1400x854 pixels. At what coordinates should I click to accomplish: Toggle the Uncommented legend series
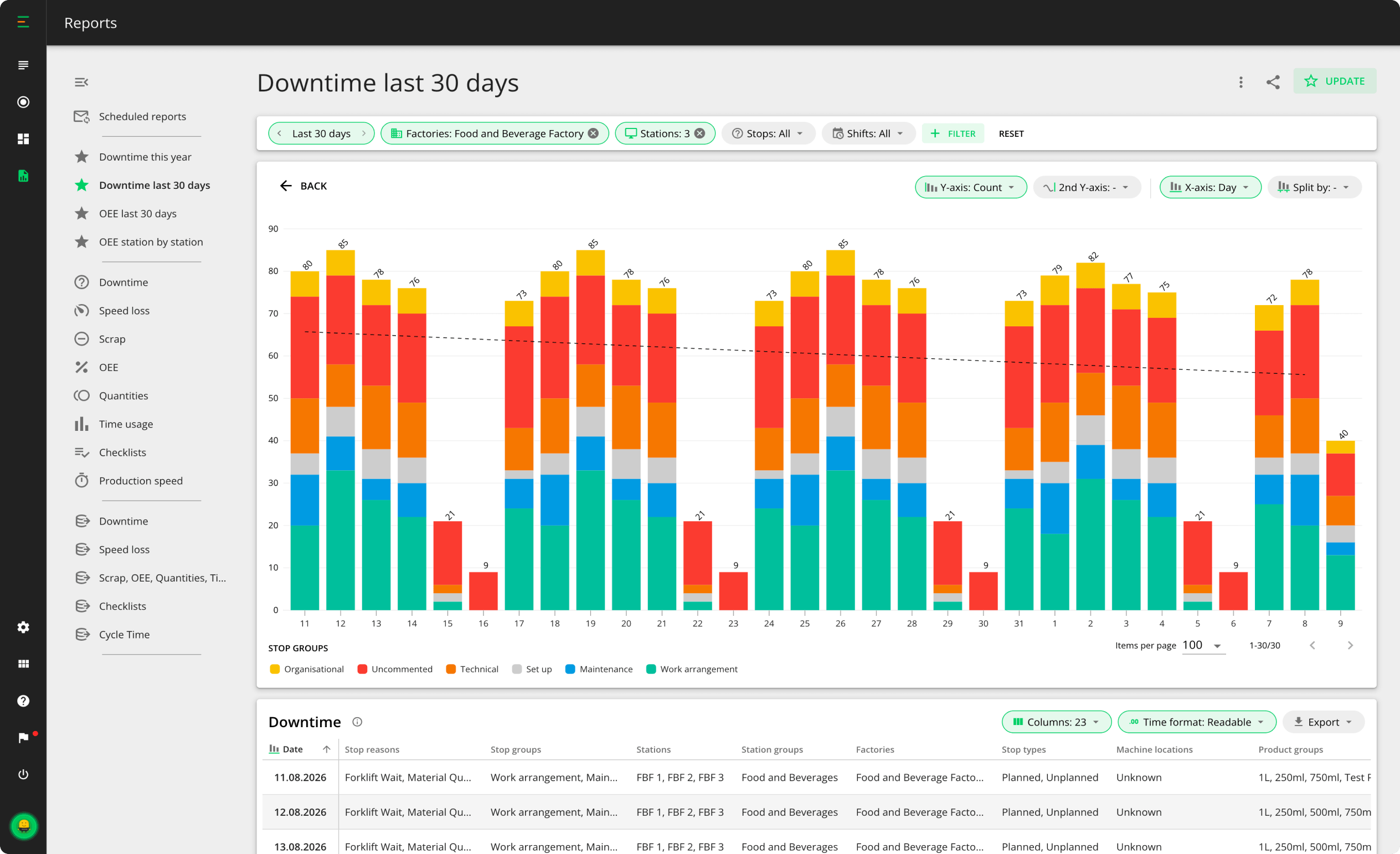(x=395, y=669)
